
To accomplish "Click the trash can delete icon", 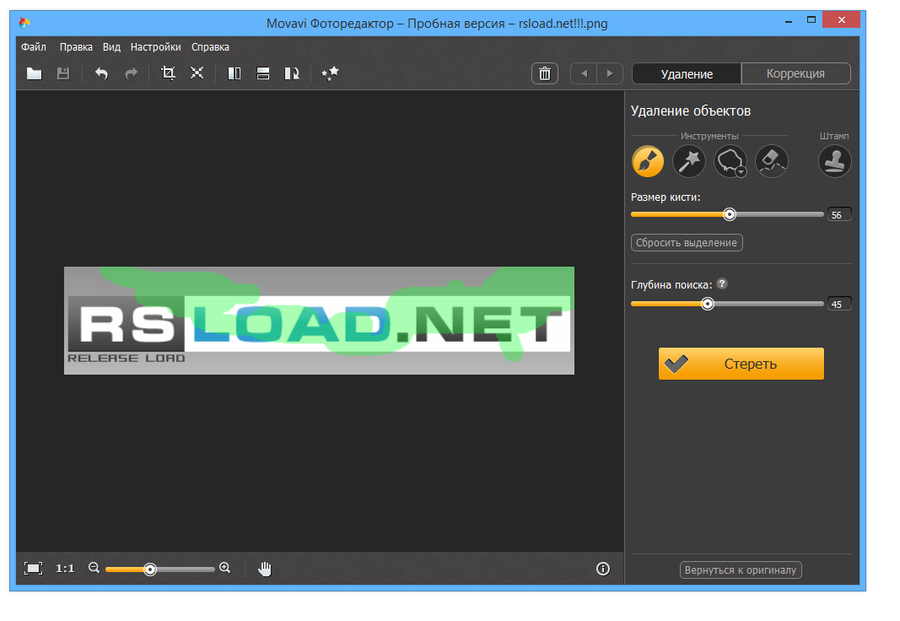I will coord(545,73).
